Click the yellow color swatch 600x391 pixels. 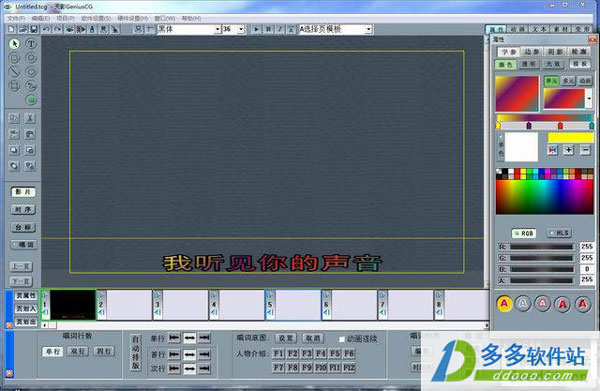571,138
